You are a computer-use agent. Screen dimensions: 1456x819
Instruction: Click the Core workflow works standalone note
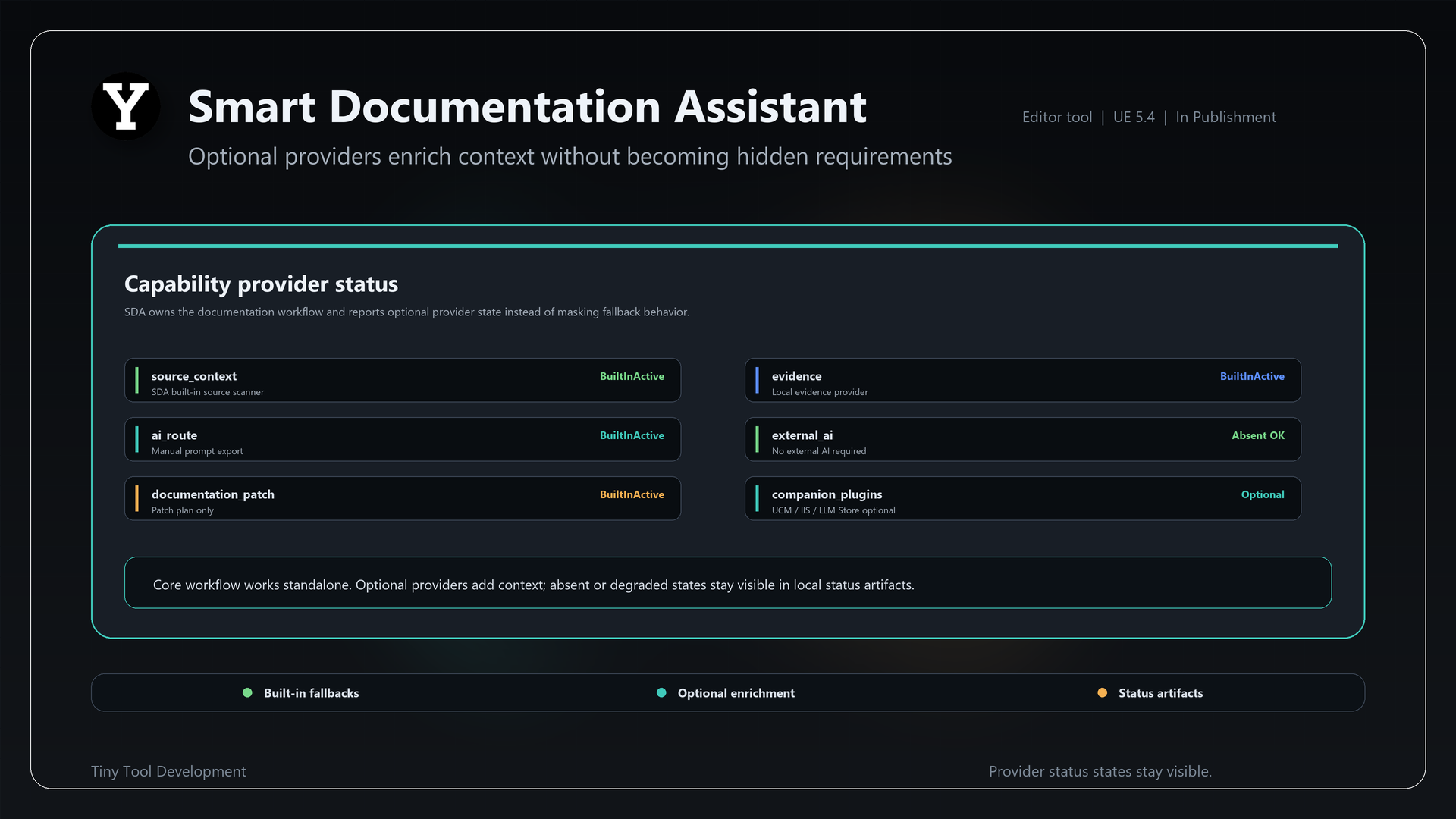[728, 582]
